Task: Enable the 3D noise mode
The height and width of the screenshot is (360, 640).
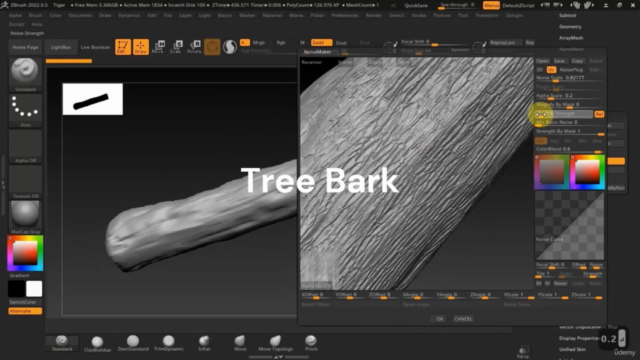Action: 540,70
